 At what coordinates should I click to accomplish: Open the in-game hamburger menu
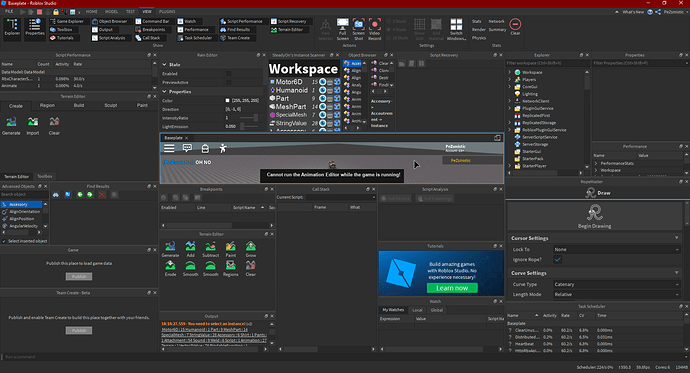tap(169, 148)
